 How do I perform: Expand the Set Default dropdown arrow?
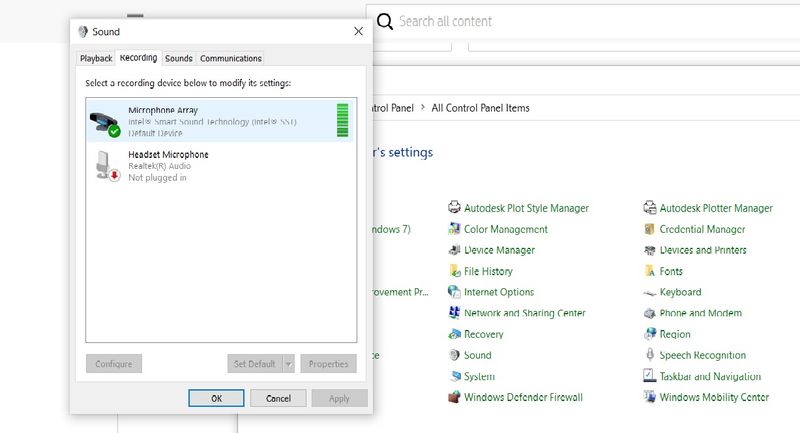click(288, 364)
